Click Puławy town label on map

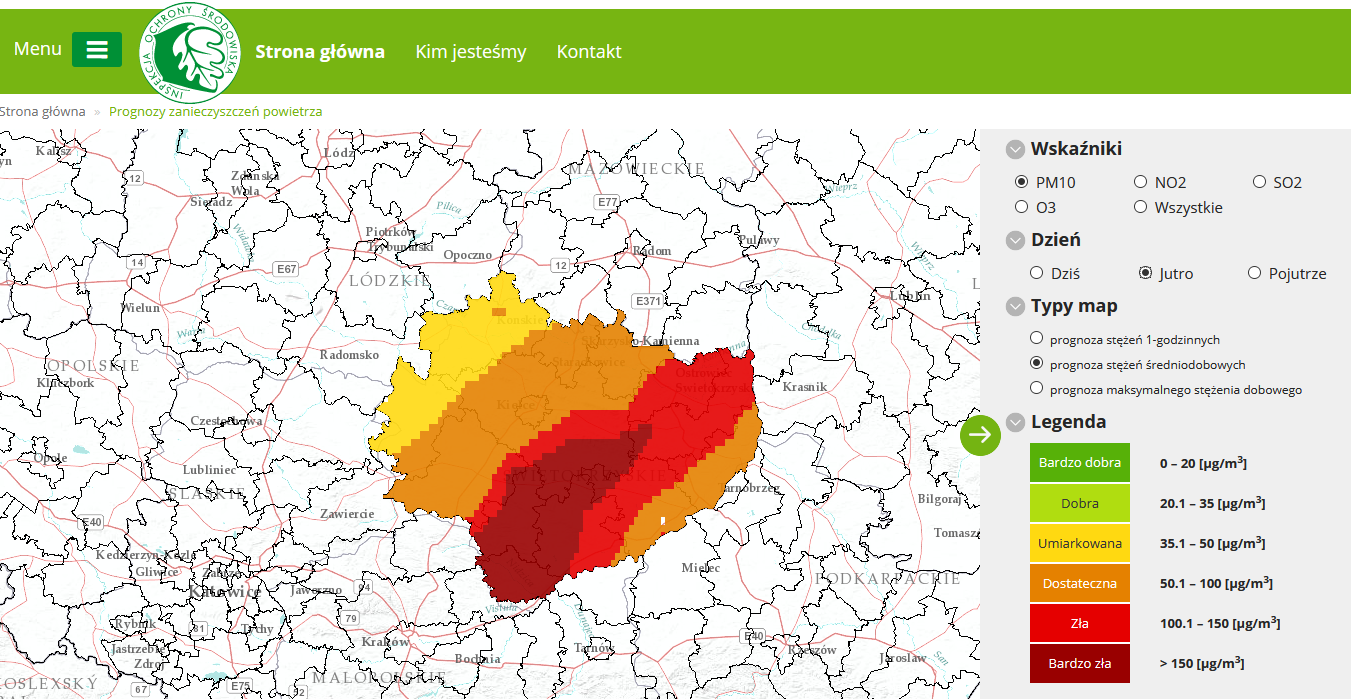click(758, 240)
